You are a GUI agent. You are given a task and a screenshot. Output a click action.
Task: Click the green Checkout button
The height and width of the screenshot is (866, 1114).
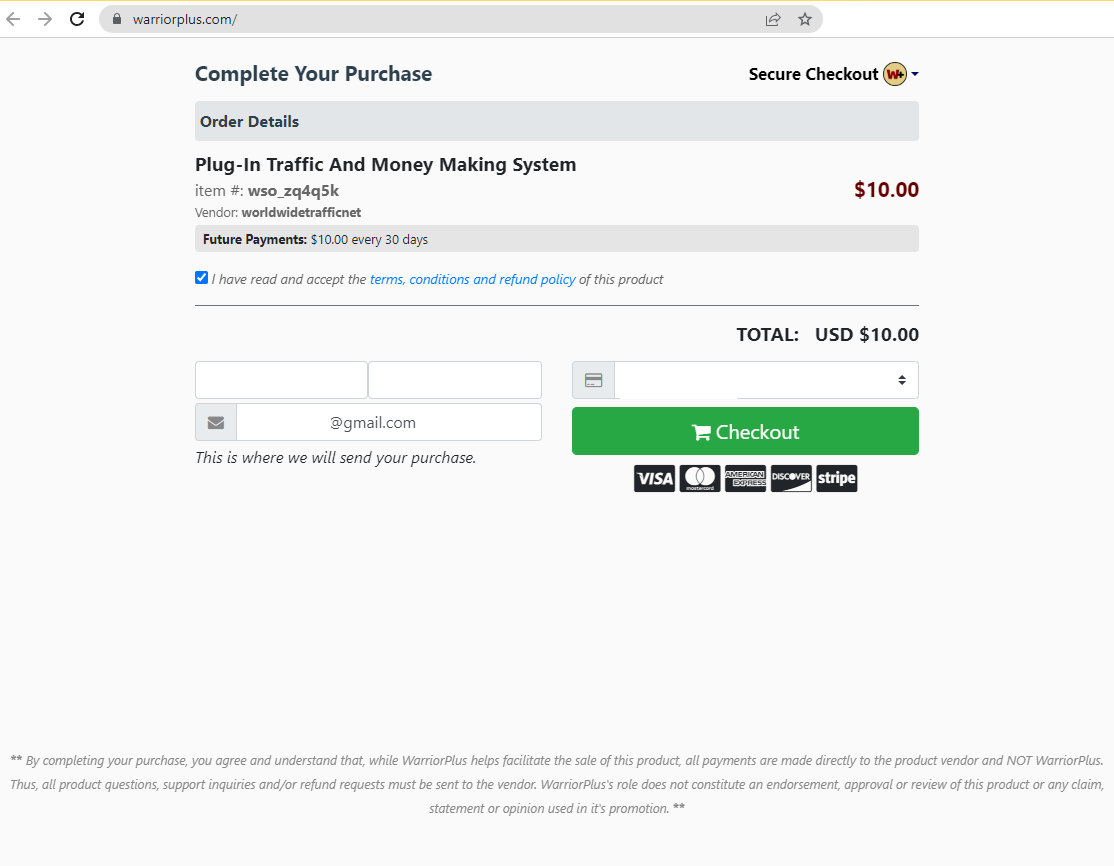click(745, 431)
